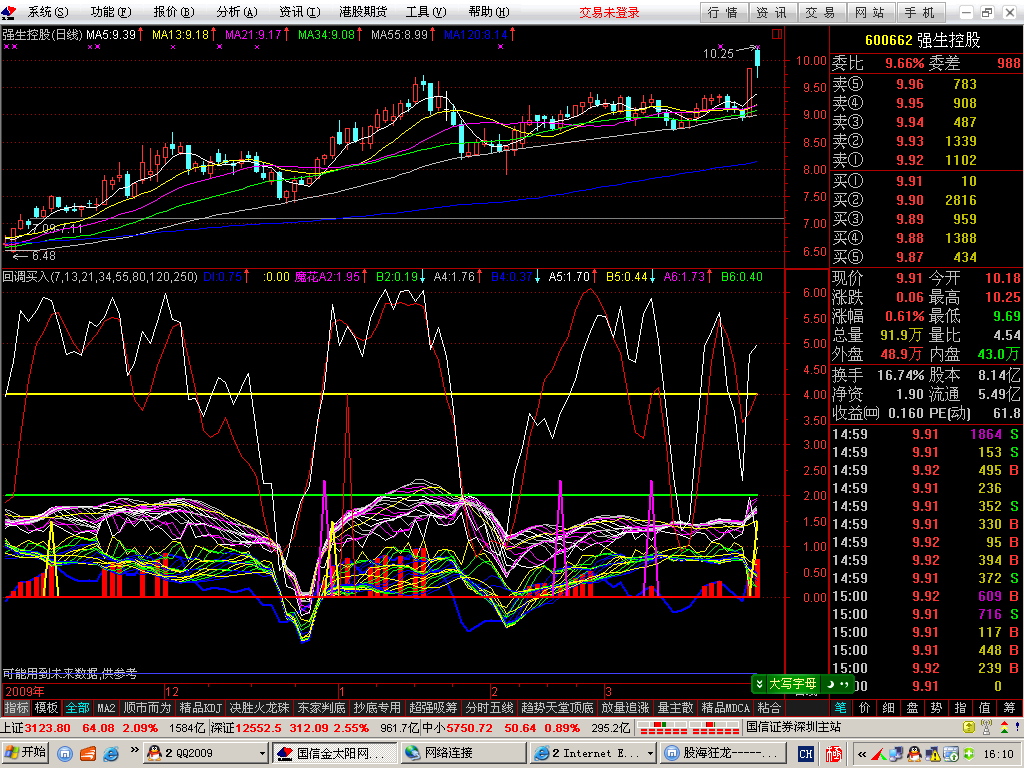Open the 报价(B) menu
This screenshot has width=1024, height=768.
coord(174,12)
